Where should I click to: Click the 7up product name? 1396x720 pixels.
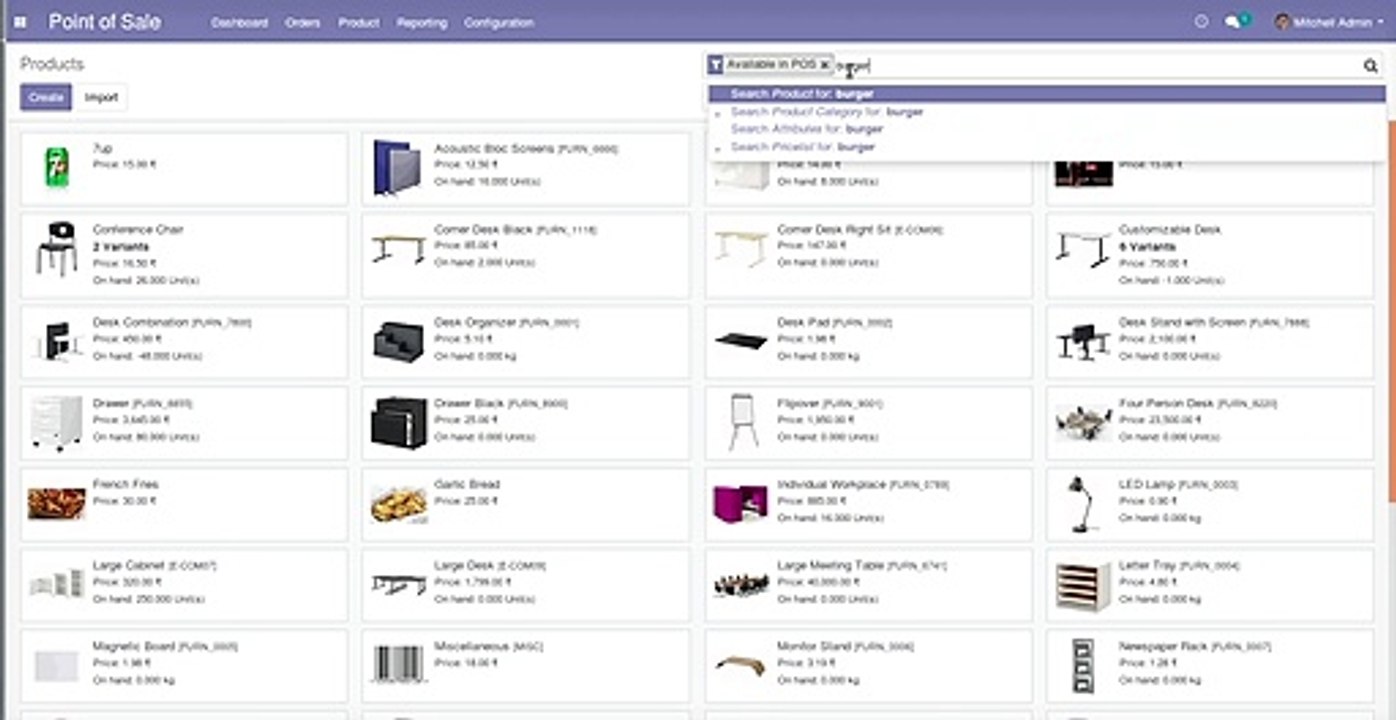pyautogui.click(x=103, y=148)
